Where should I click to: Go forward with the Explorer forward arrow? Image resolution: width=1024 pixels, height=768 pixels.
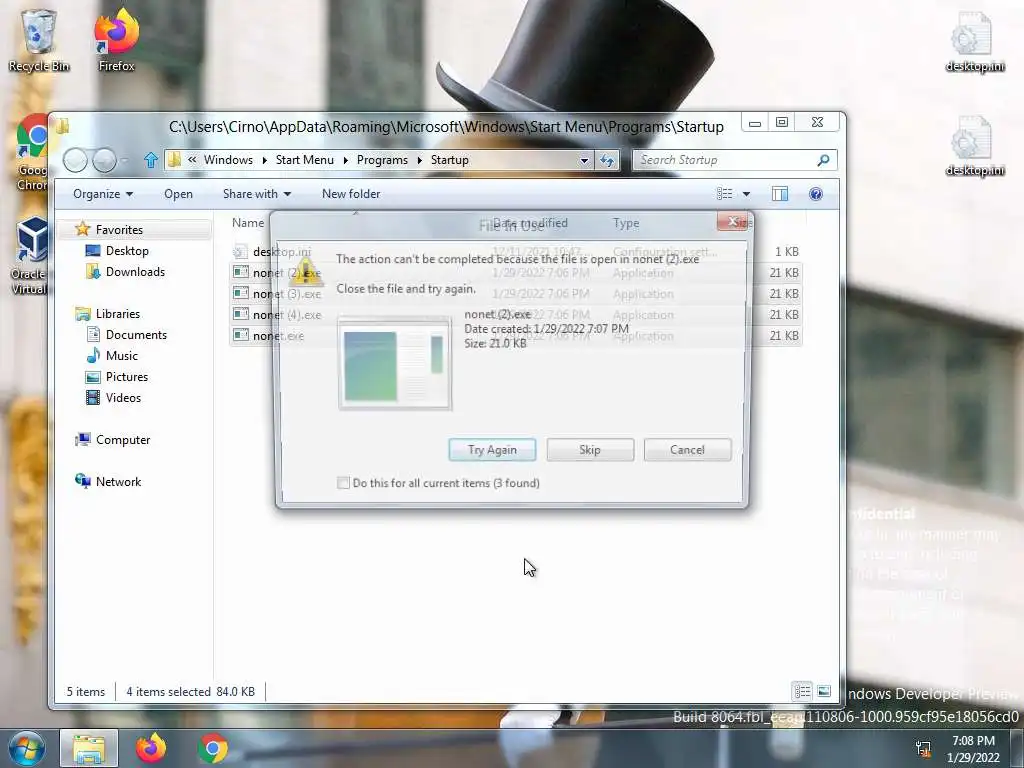104,160
